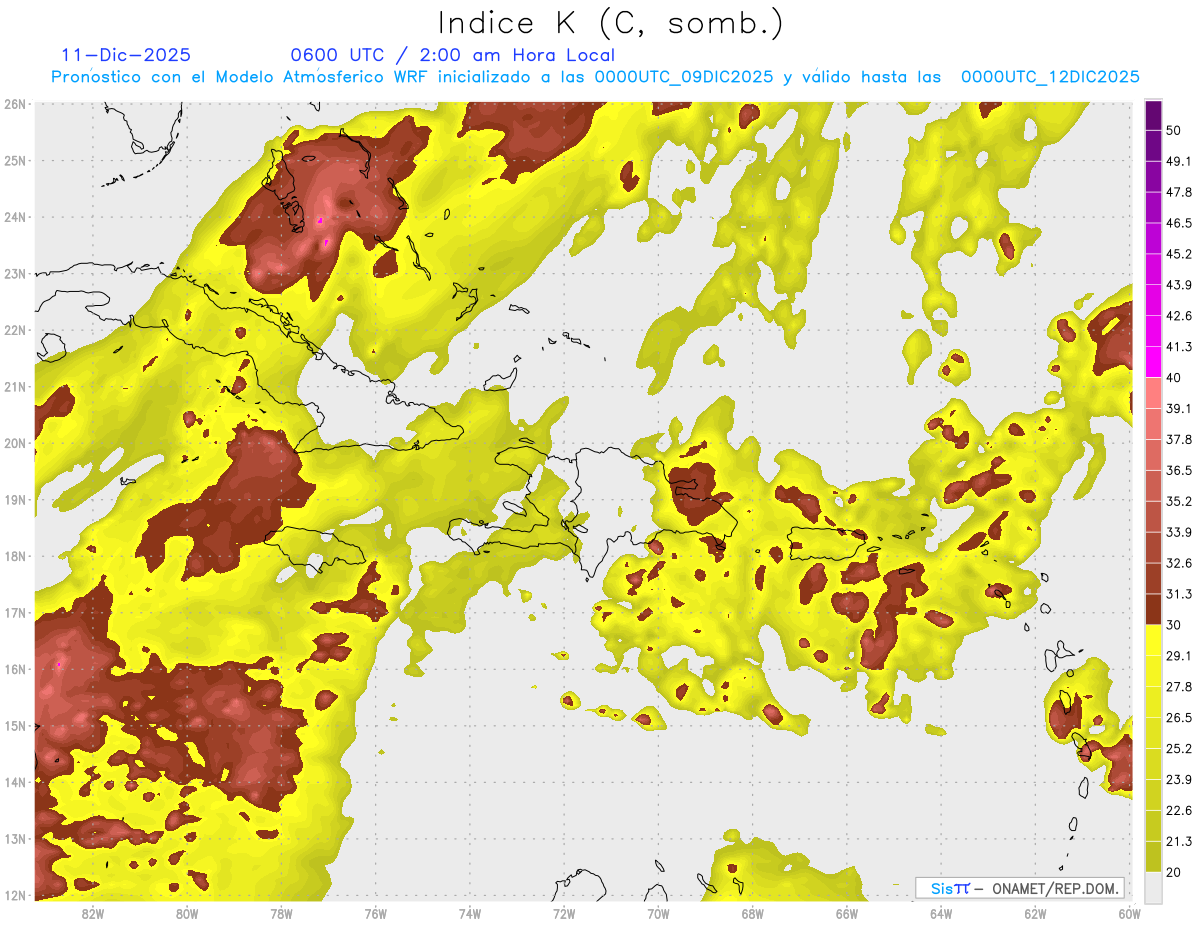Click the title 'Indice K (C, somb.)'

(x=610, y=24)
